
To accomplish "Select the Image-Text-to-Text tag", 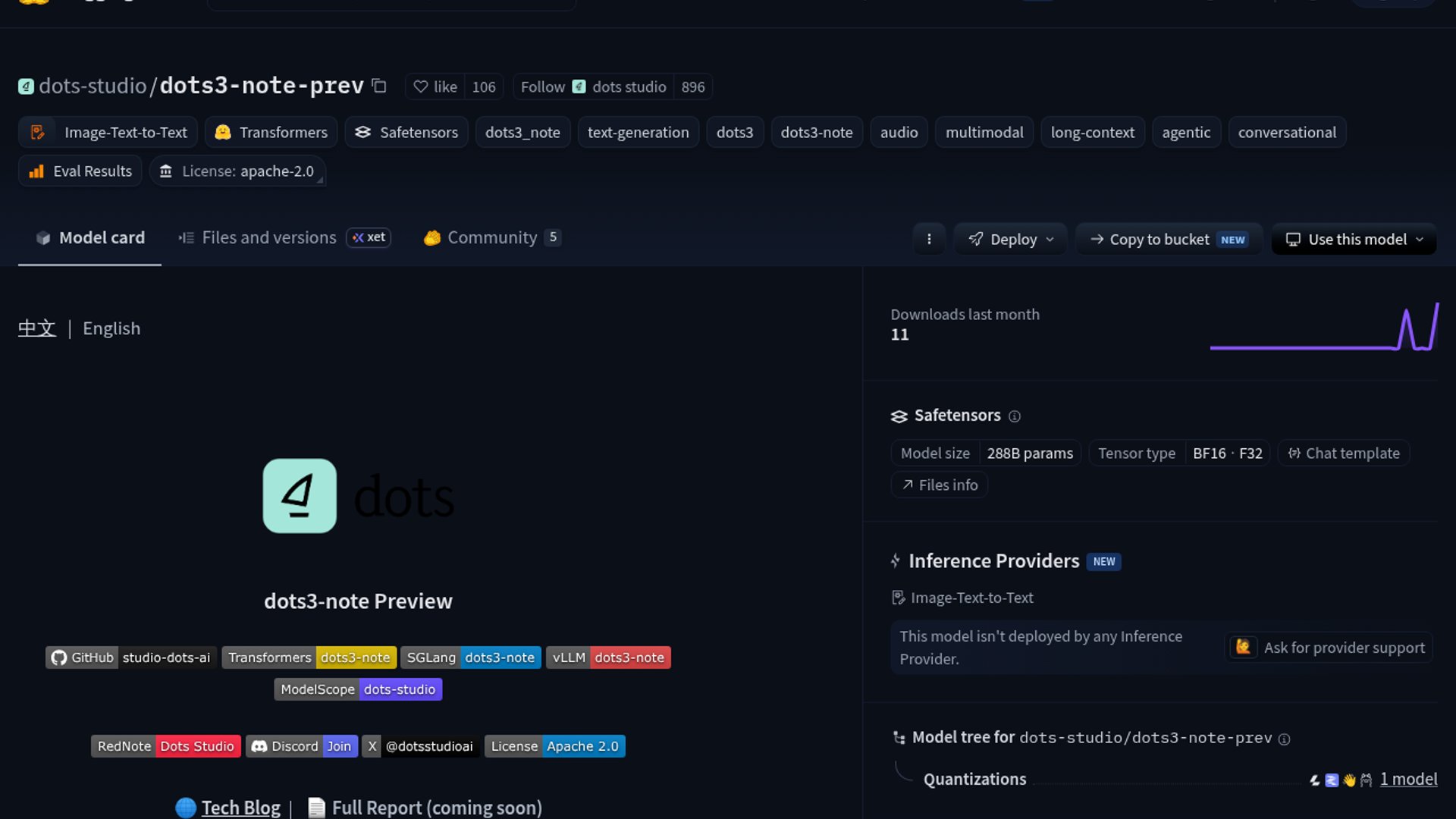I will click(x=108, y=132).
